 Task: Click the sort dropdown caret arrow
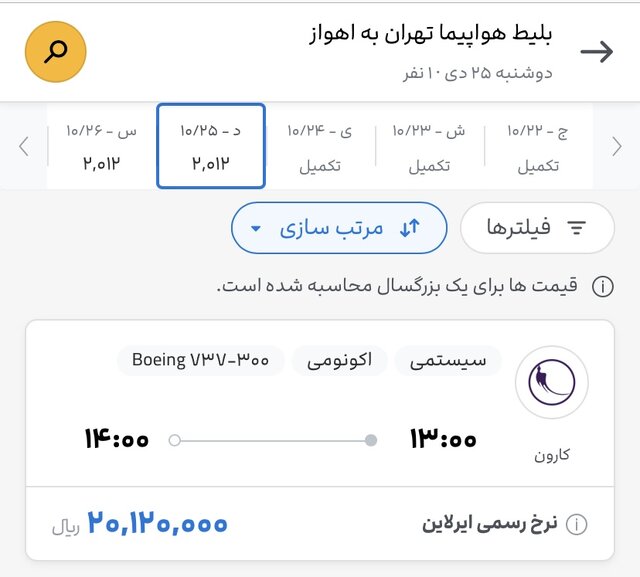pyautogui.click(x=256, y=229)
